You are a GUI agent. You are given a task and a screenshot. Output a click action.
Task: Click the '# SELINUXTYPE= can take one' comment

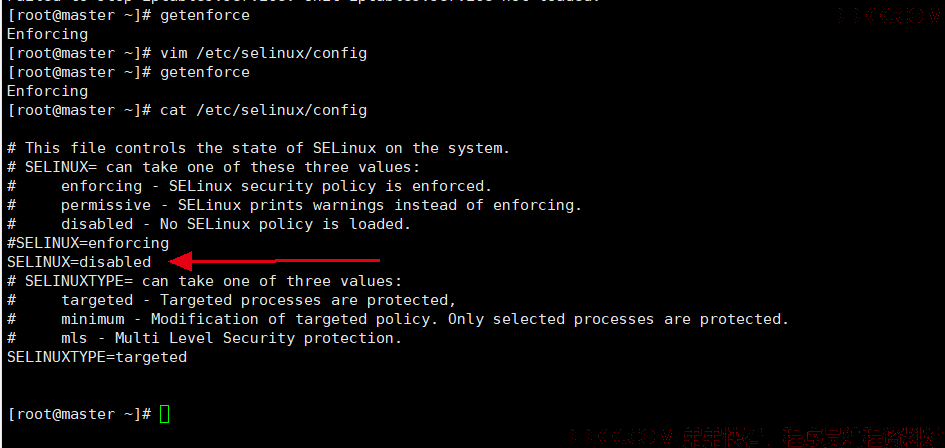click(x=204, y=281)
